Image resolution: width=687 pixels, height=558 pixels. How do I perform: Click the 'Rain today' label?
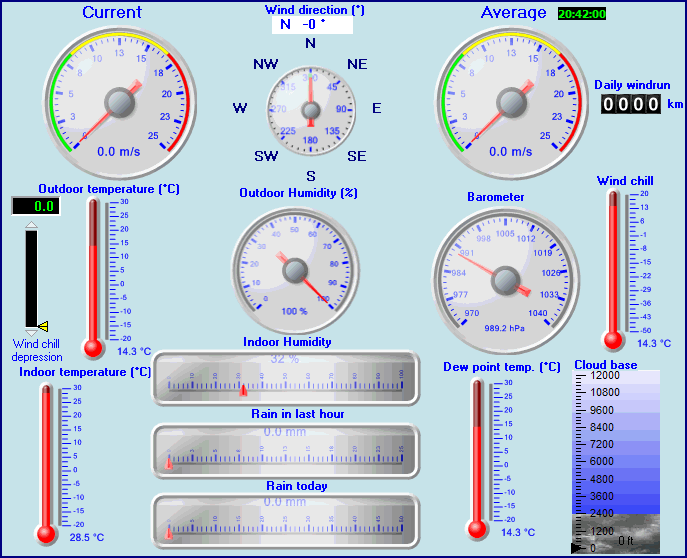297,486
